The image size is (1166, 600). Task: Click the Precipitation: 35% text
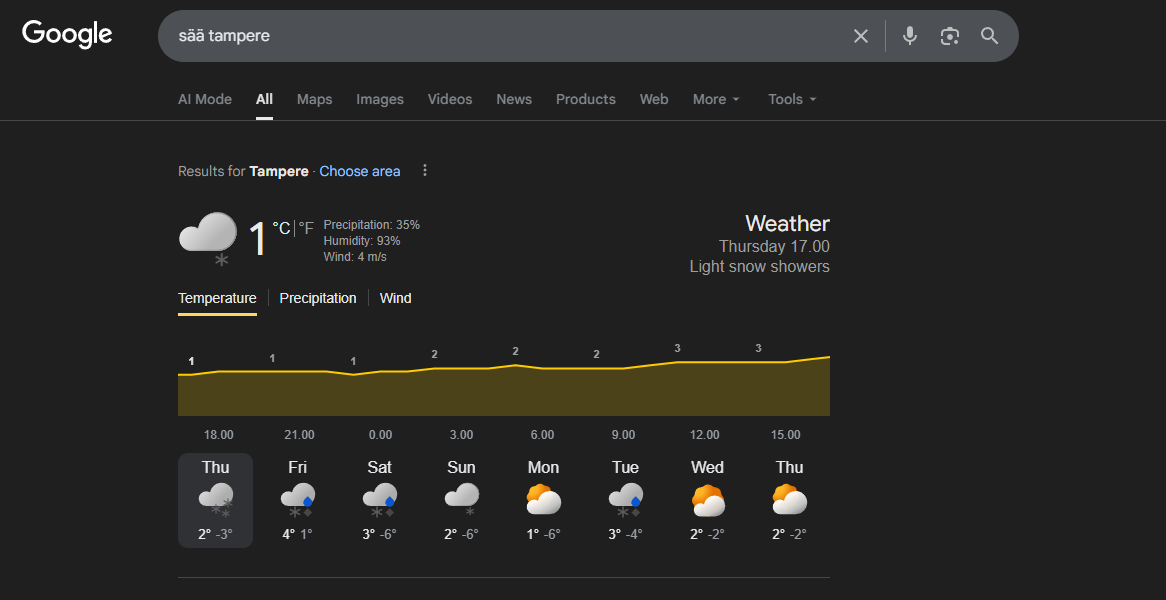tap(372, 225)
